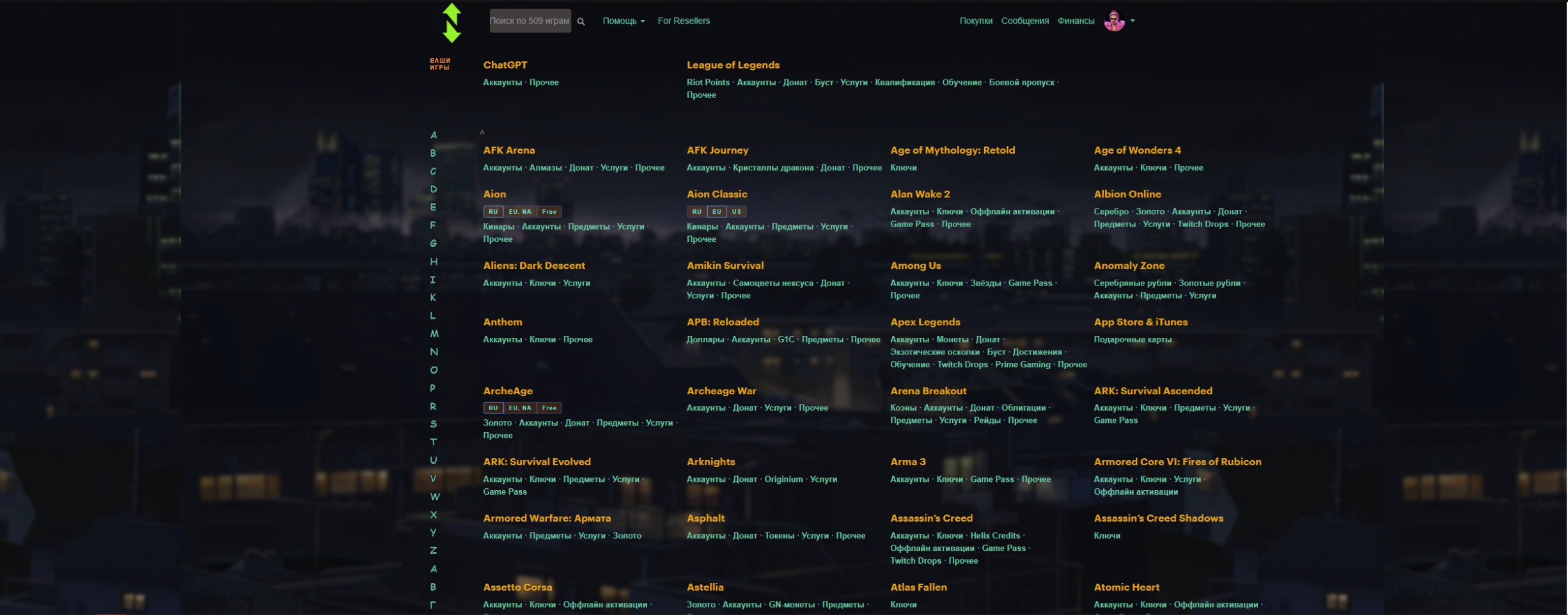Select the Free tag under ArcheAge

tap(549, 408)
